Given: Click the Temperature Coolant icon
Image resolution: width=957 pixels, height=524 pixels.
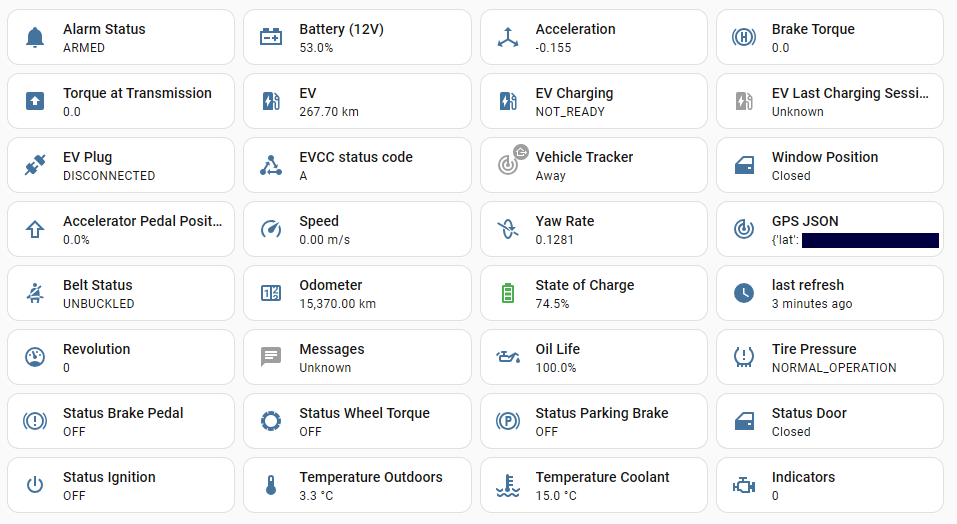Looking at the screenshot, I should 507,486.
